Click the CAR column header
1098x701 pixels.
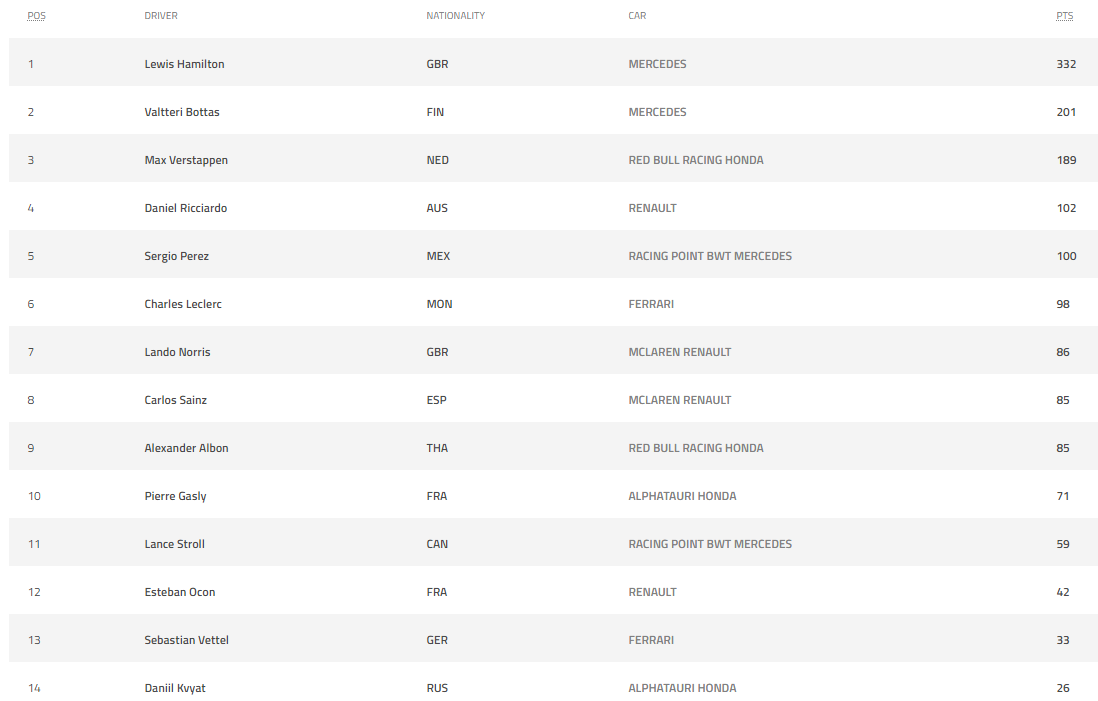pyautogui.click(x=637, y=15)
